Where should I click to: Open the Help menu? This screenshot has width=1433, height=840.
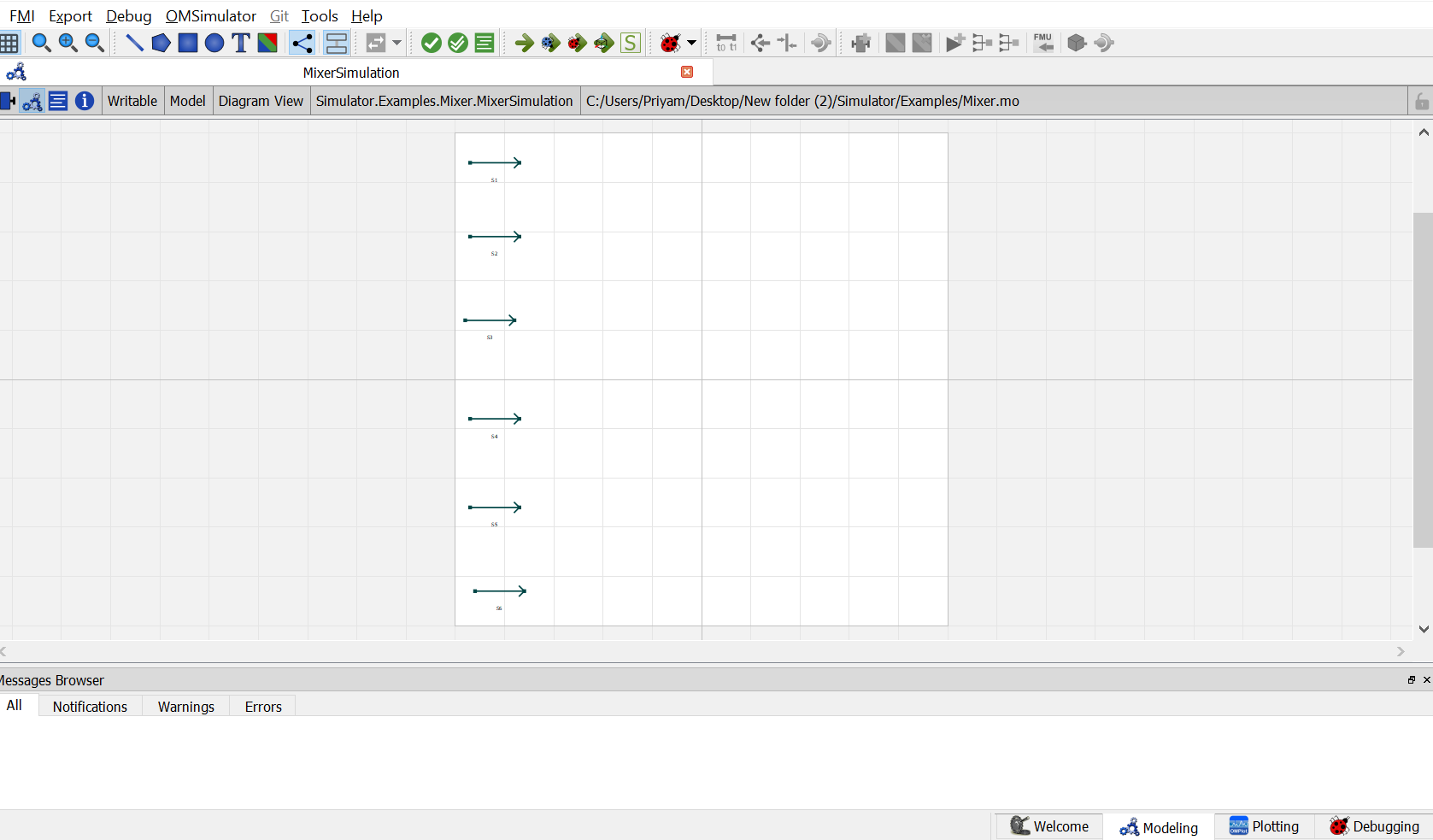tap(367, 15)
